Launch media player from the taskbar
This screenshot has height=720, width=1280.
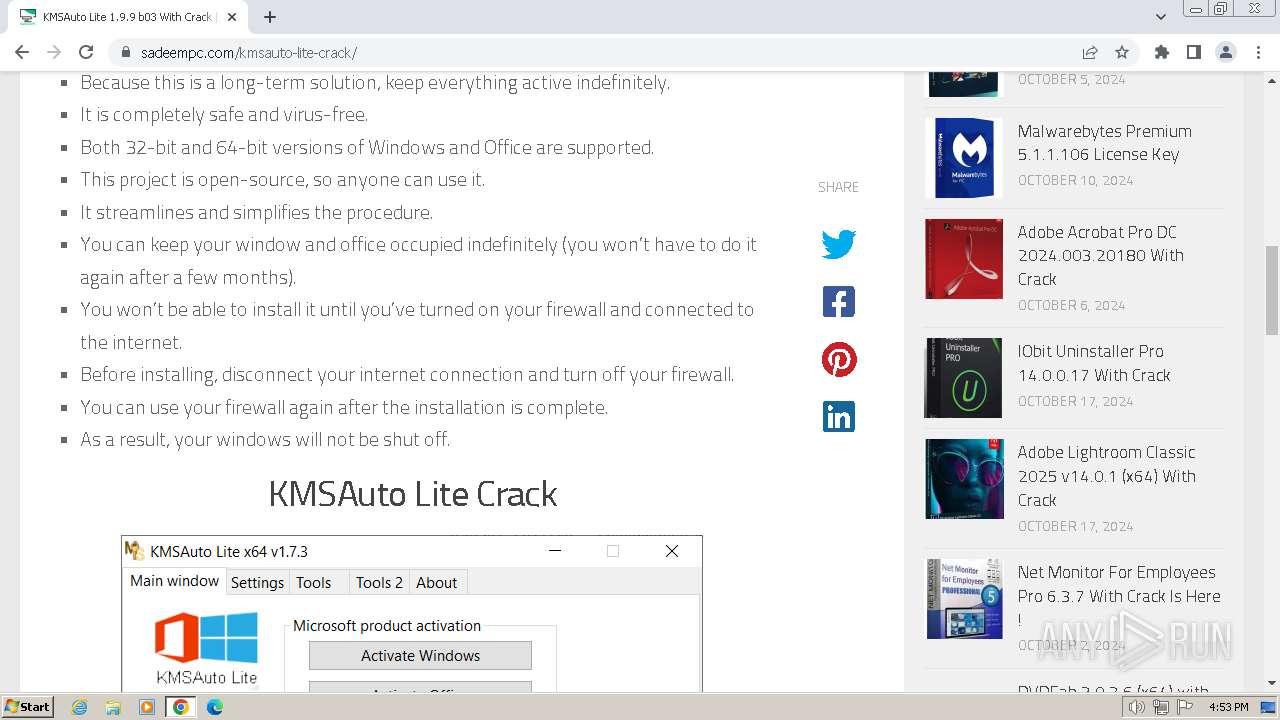147,707
